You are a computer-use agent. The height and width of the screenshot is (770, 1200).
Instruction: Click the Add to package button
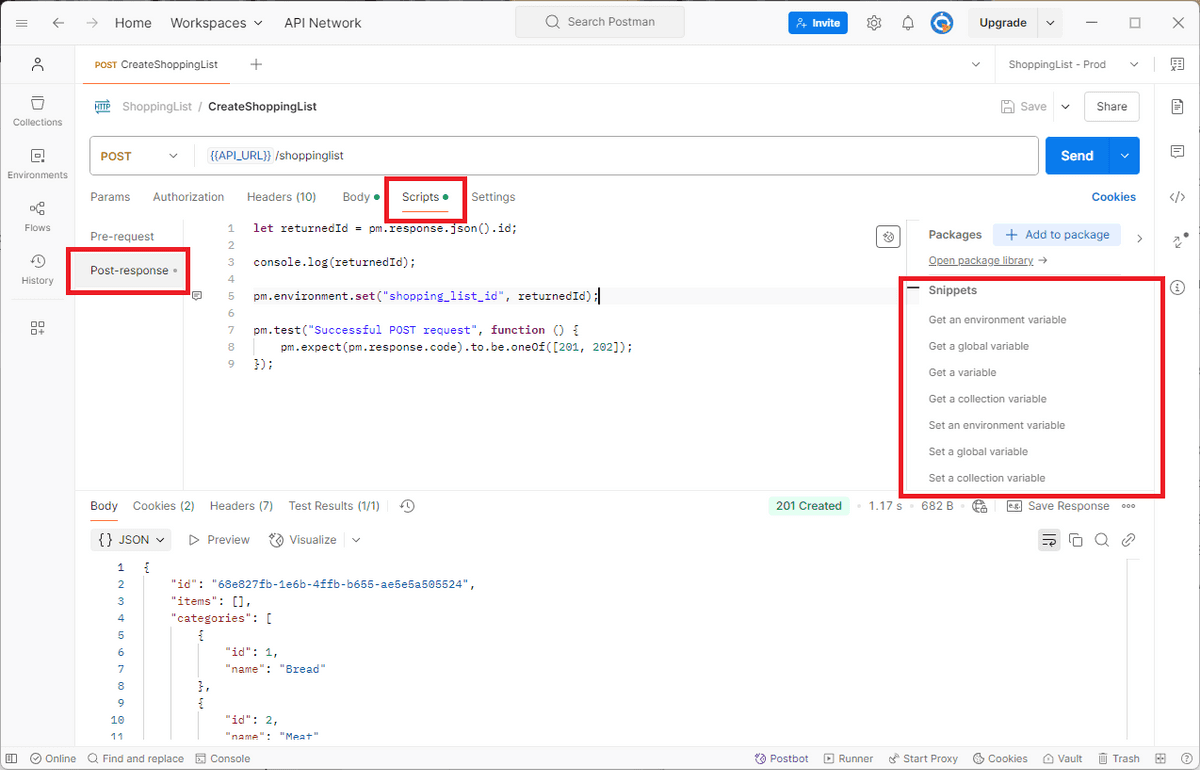pyautogui.click(x=1056, y=234)
